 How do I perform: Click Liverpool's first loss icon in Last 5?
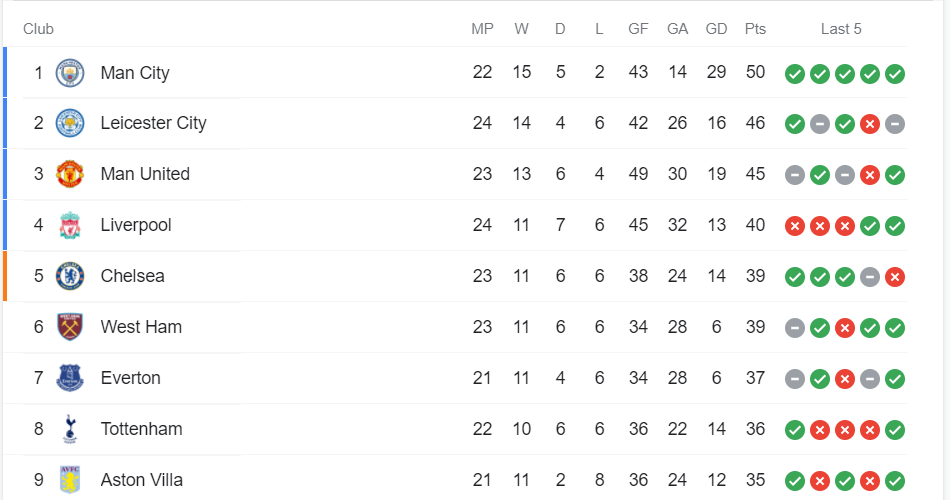[795, 225]
